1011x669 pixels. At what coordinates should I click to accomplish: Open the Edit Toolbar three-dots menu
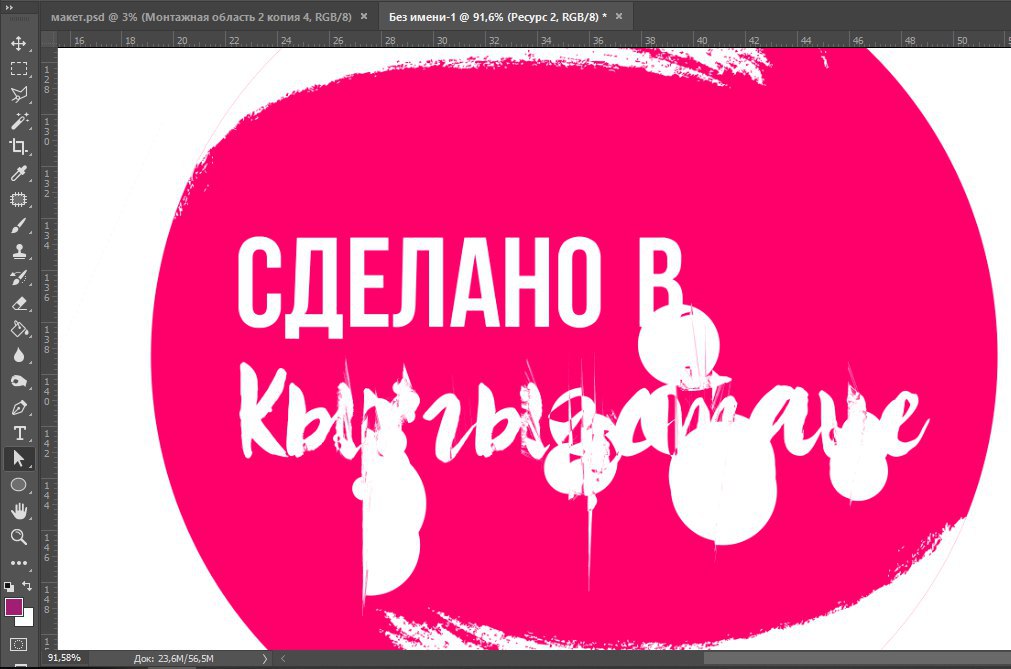click(19, 563)
